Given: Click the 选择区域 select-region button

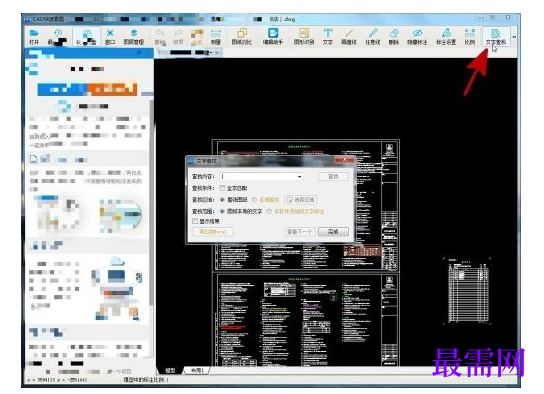Looking at the screenshot, I should click(x=300, y=200).
